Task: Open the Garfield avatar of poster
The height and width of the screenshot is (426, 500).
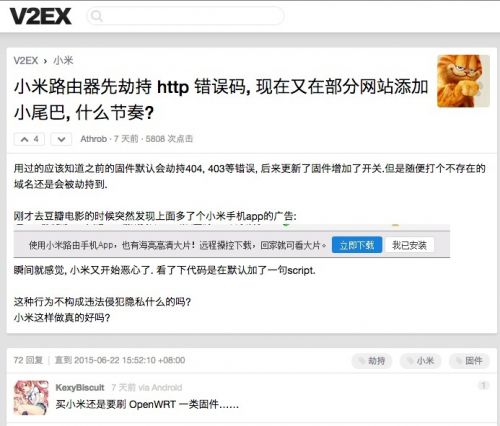Action: [x=463, y=81]
